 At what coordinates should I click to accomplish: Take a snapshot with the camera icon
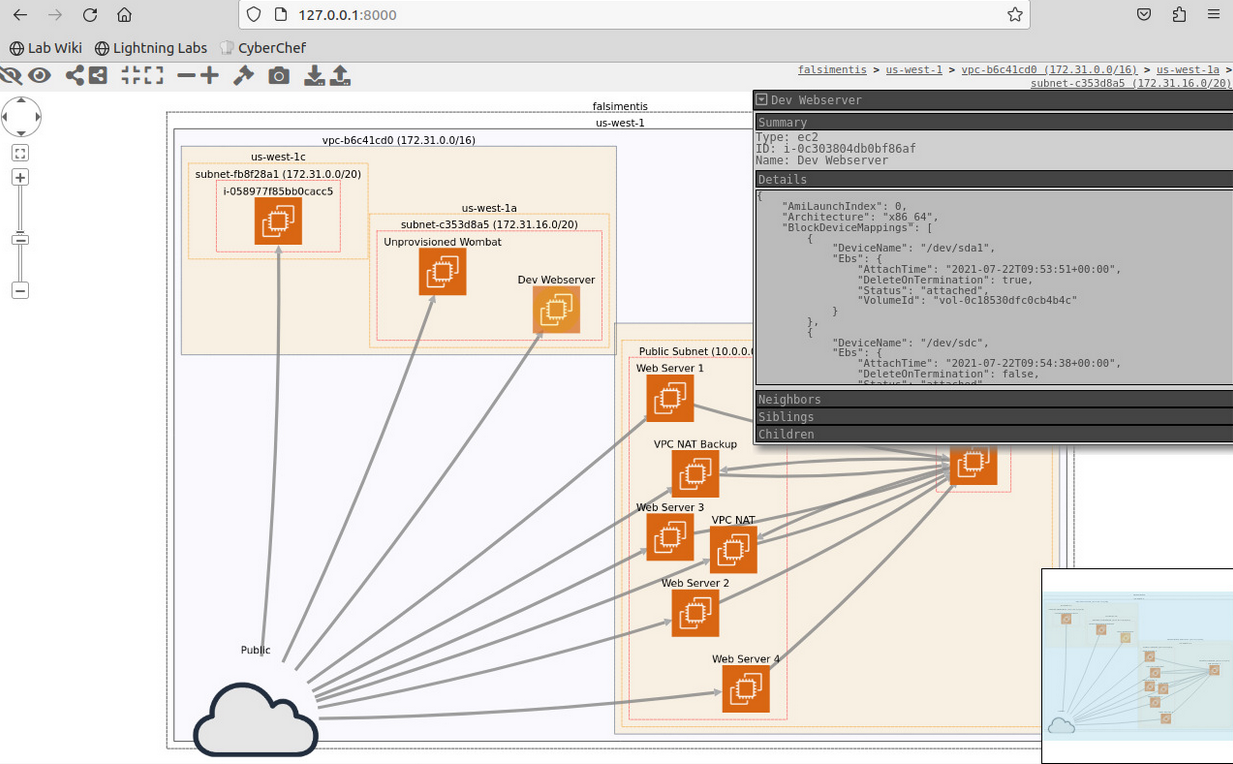point(279,76)
